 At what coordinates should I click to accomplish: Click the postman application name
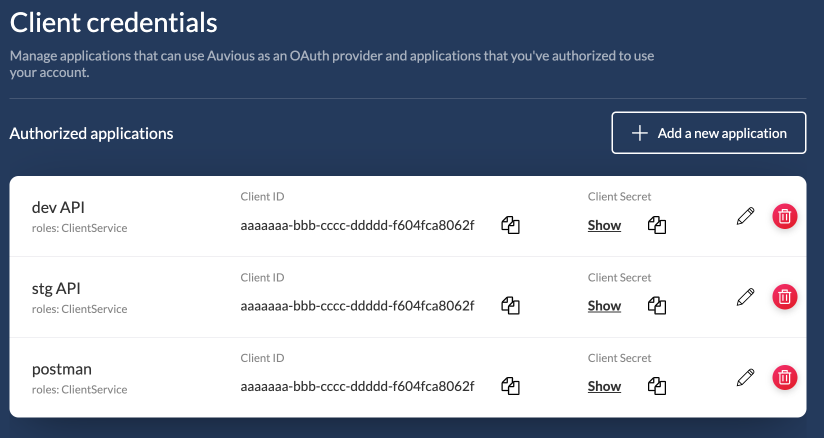pyautogui.click(x=62, y=369)
